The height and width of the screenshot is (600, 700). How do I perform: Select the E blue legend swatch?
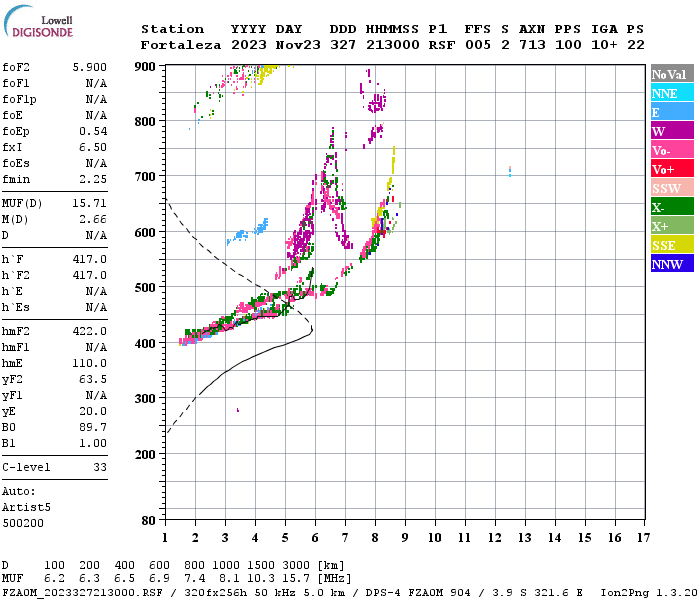pos(672,112)
